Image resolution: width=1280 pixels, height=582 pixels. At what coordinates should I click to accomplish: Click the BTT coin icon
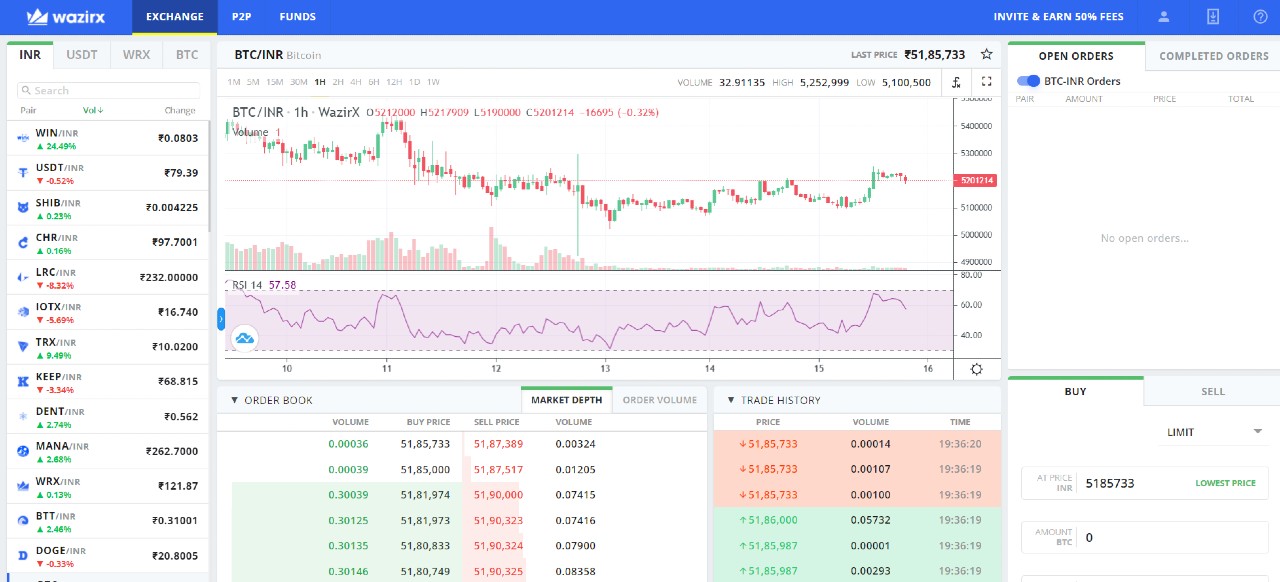(23, 520)
